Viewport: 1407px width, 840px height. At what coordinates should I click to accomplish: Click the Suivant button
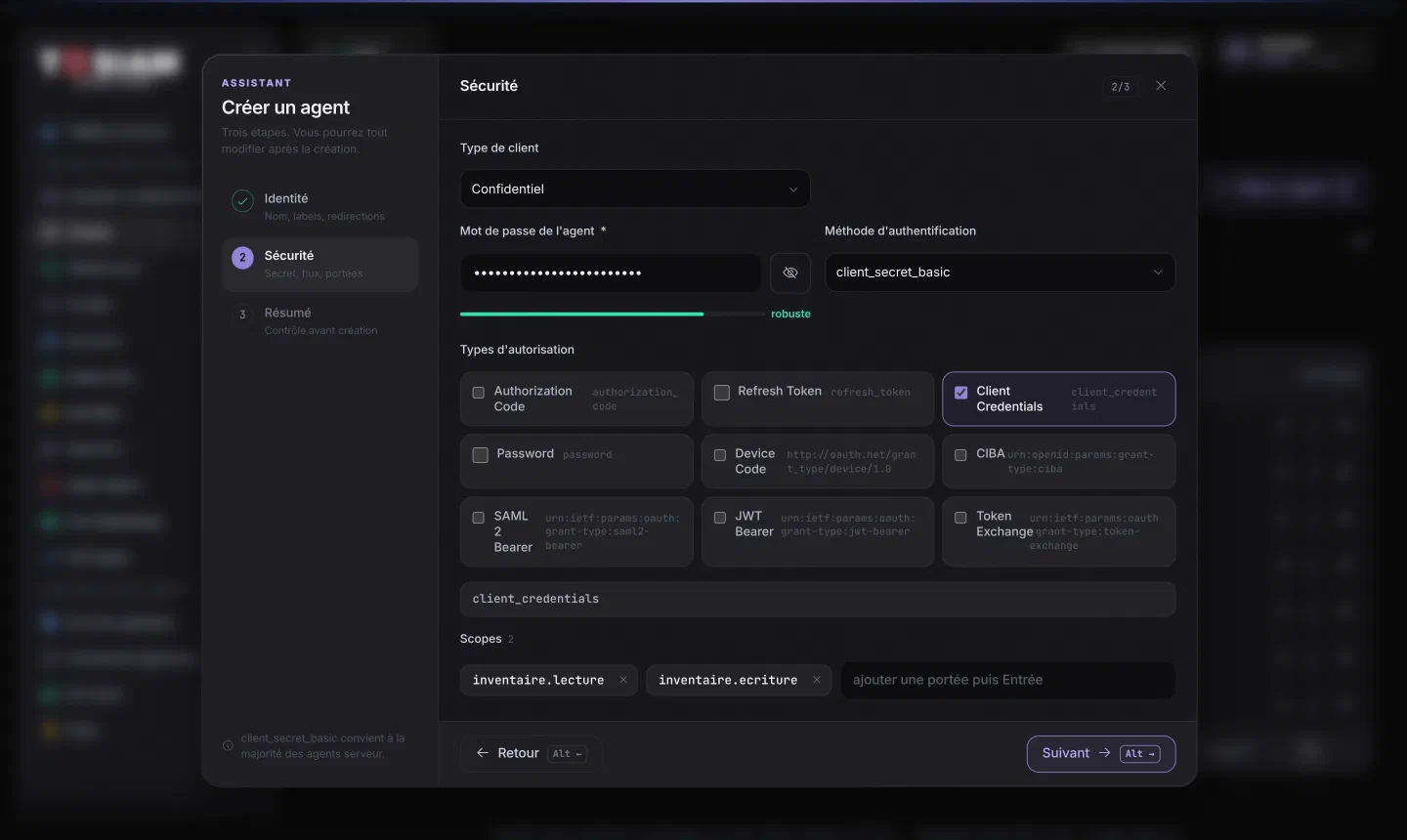coord(1101,753)
